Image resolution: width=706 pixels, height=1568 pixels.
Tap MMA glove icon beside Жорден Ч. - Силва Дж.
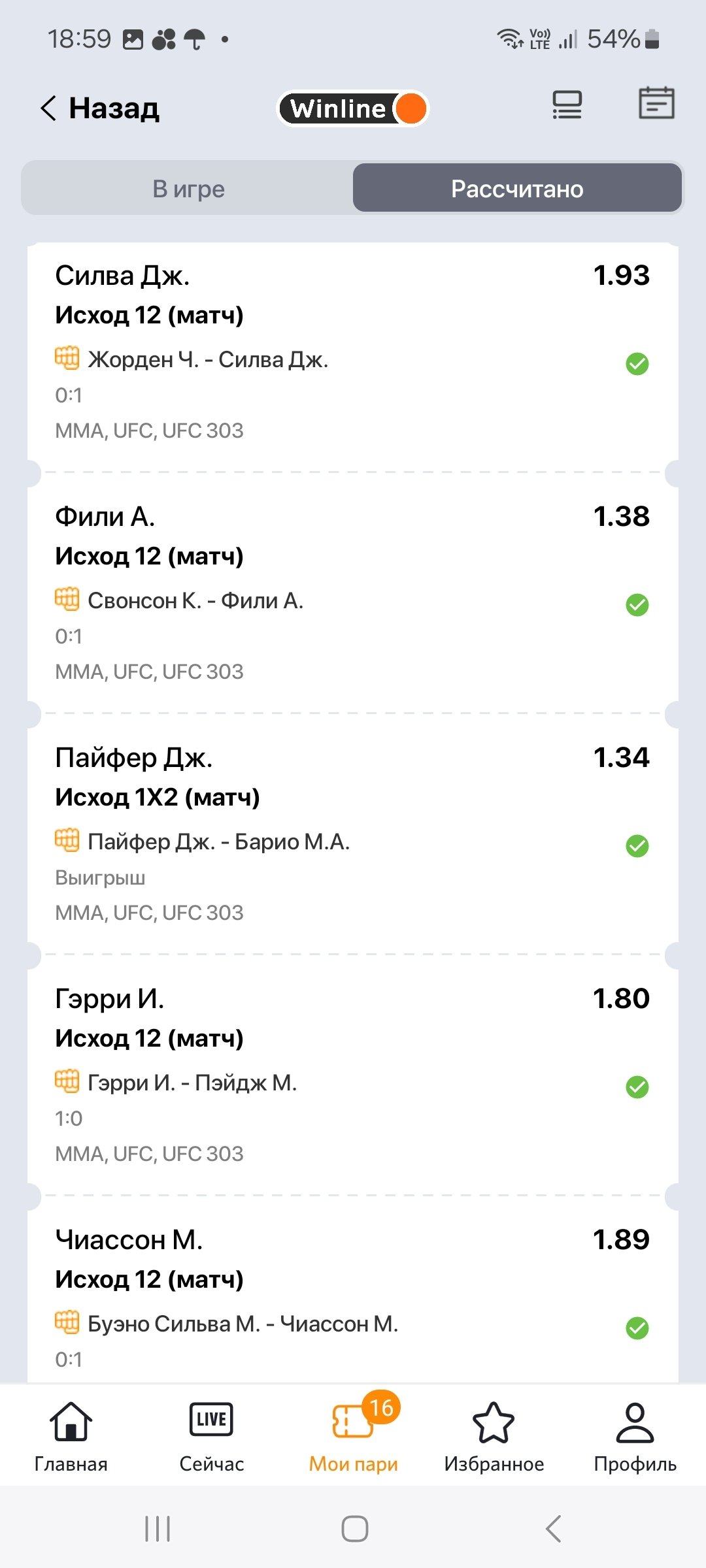[x=67, y=358]
